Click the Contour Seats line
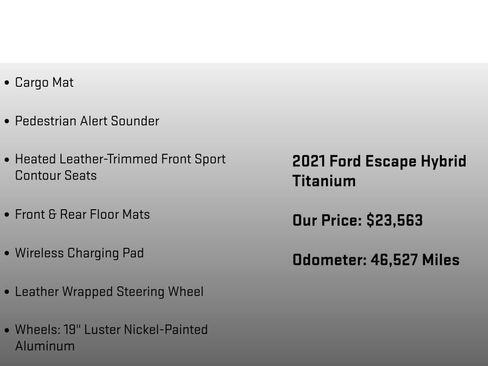 coord(56,175)
